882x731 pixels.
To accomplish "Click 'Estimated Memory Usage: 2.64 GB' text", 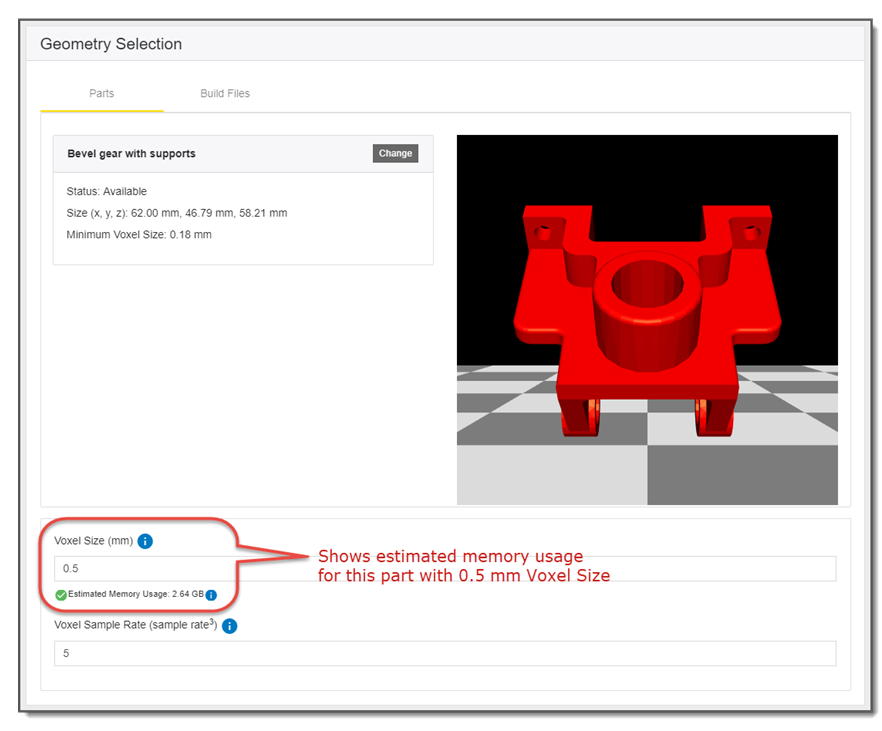I will (x=136, y=594).
